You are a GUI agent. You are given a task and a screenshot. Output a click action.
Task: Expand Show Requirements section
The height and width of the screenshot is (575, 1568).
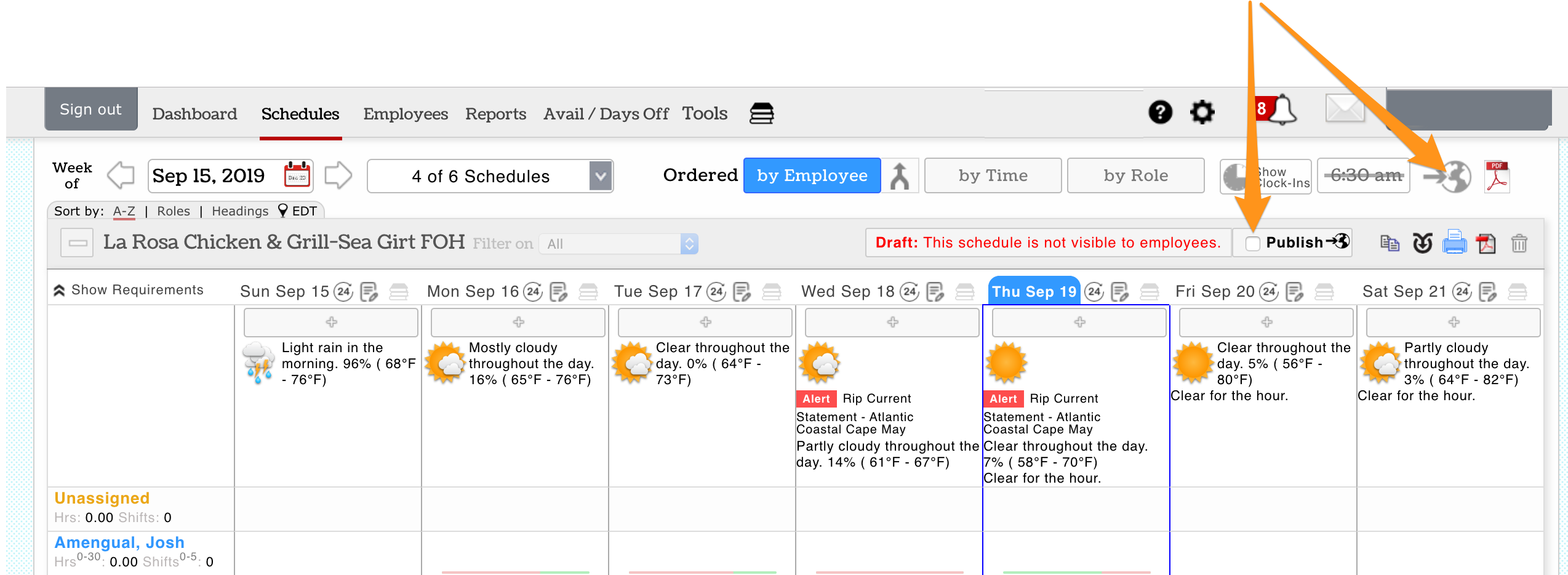point(129,290)
